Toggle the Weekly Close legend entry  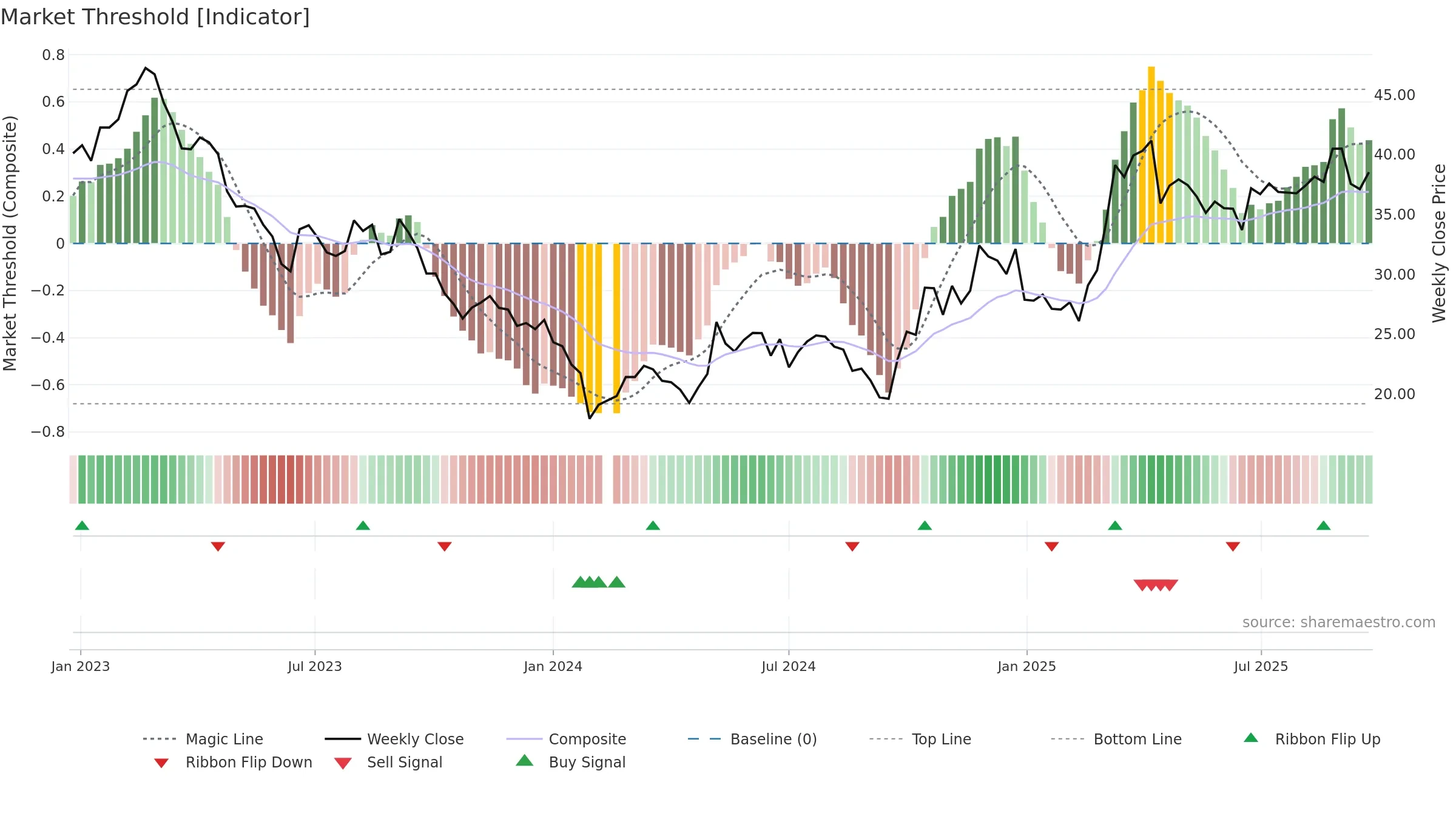[394, 739]
